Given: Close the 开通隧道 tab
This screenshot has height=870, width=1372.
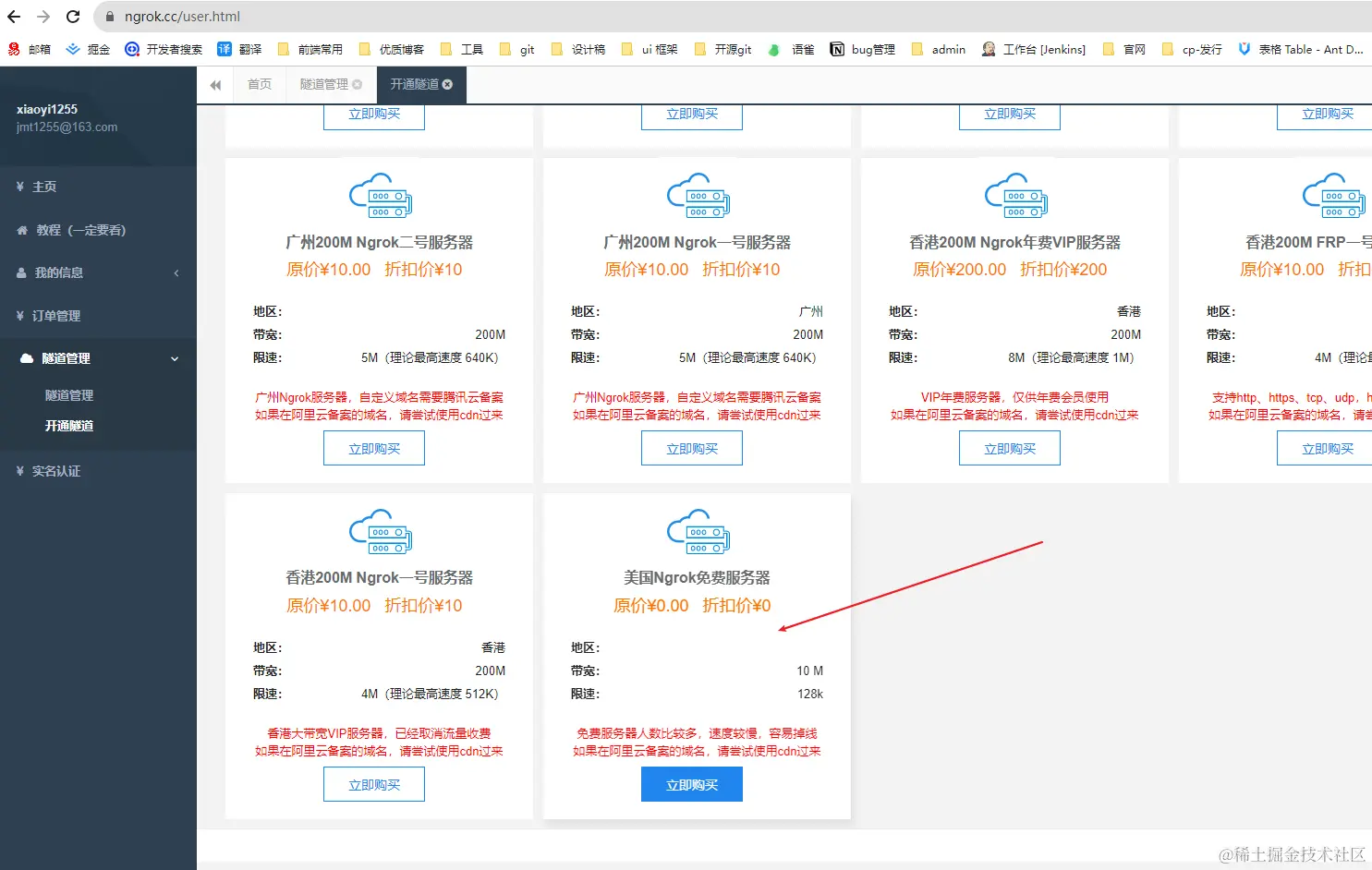Looking at the screenshot, I should [x=448, y=85].
